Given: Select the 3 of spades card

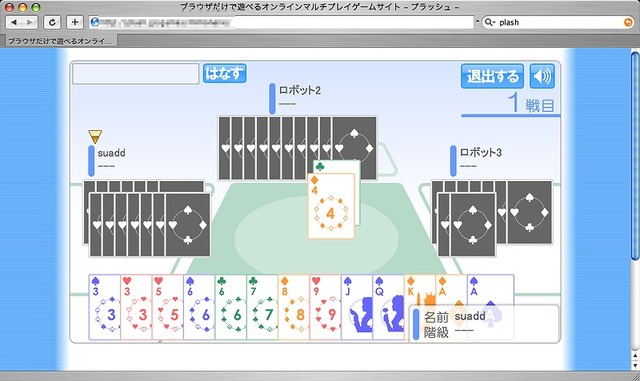Looking at the screenshot, I should [104, 307].
